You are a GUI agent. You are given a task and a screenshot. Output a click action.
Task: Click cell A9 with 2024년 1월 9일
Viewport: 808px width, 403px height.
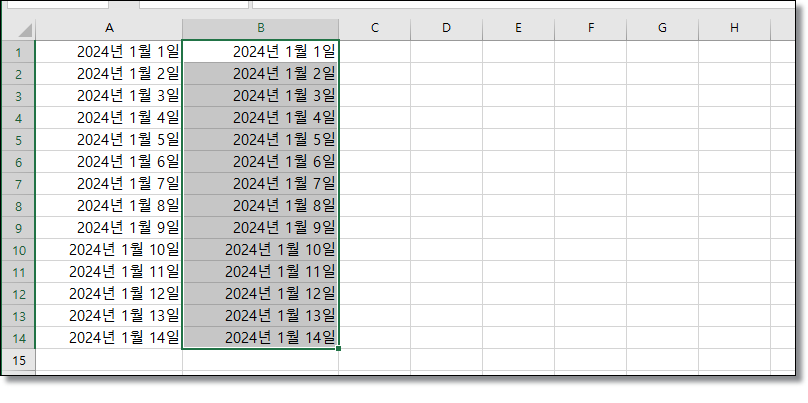tap(109, 228)
